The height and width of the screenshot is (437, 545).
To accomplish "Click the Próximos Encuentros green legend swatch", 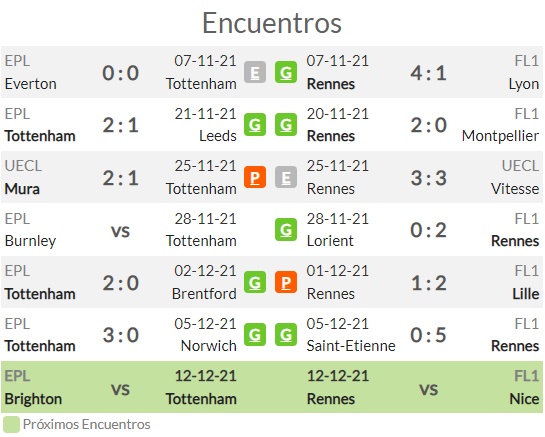I will click(x=11, y=424).
